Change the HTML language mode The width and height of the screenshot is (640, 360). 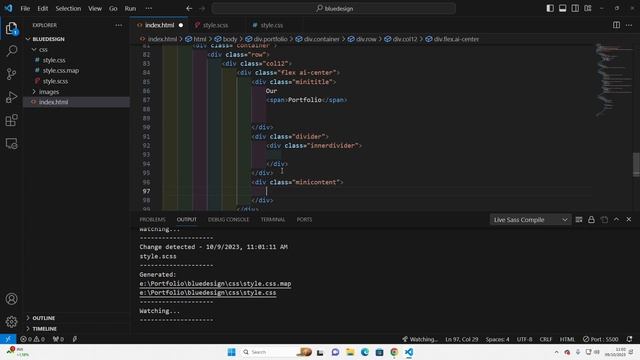pos(567,339)
